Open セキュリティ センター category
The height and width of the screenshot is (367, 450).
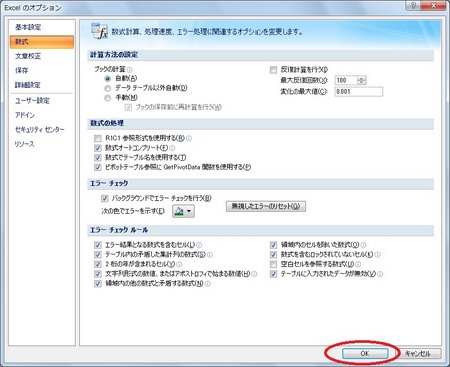(42, 130)
